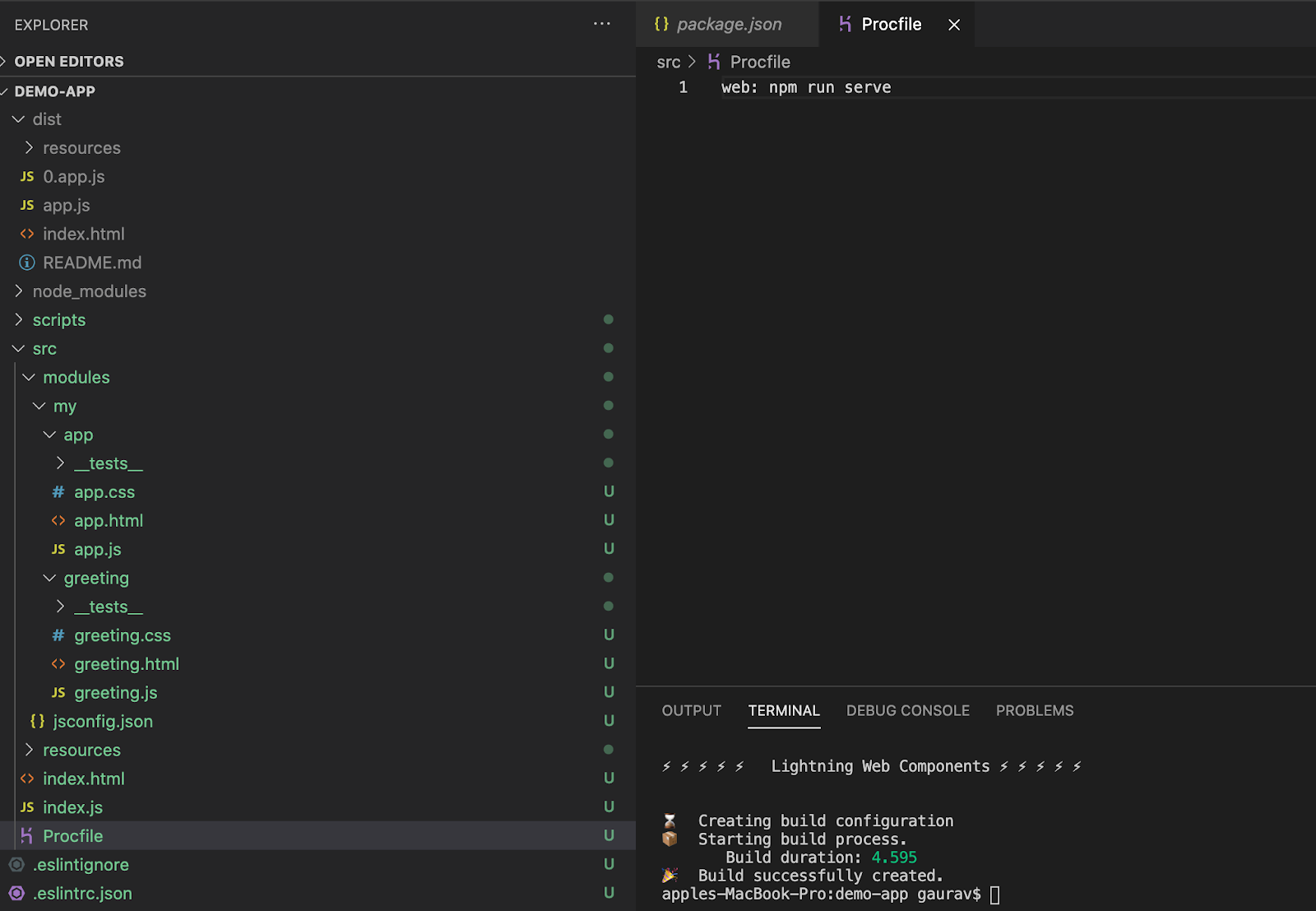Click the HTML icon beside index.html in src
This screenshot has width=1316, height=911.
point(25,778)
